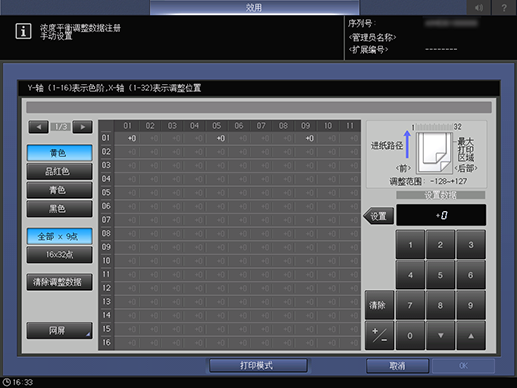517x388 pixels.
Task: Tap keypad digit 2
Action: (x=440, y=245)
